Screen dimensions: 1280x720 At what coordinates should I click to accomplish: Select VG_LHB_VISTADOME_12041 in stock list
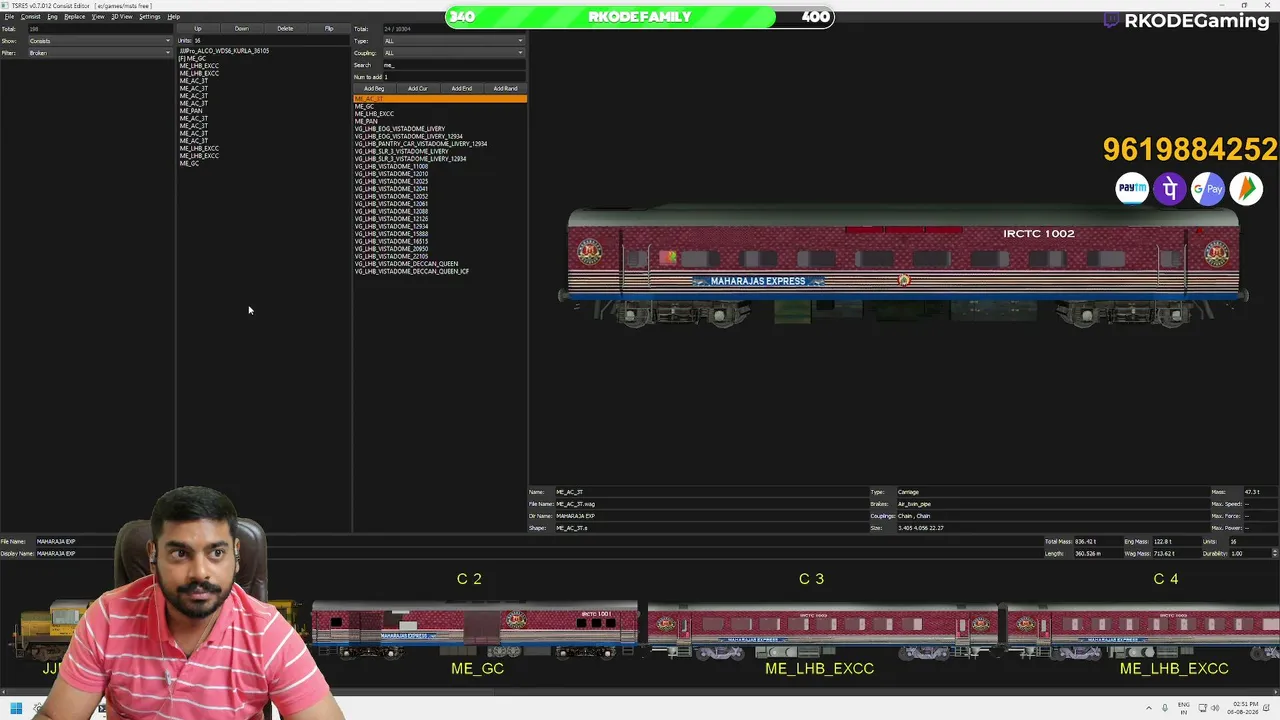[x=391, y=189]
